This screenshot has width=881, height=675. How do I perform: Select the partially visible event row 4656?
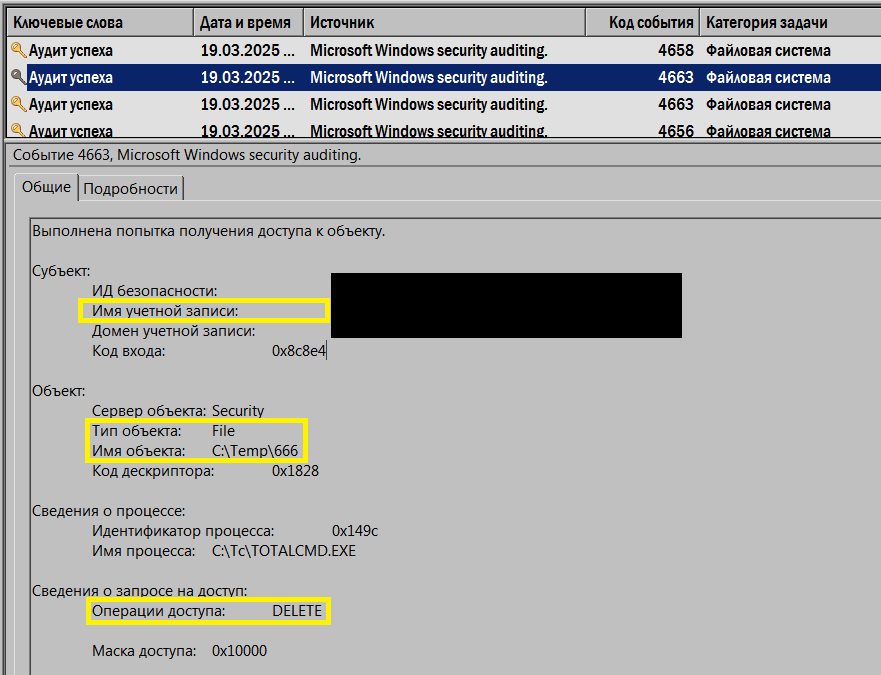[x=444, y=130]
